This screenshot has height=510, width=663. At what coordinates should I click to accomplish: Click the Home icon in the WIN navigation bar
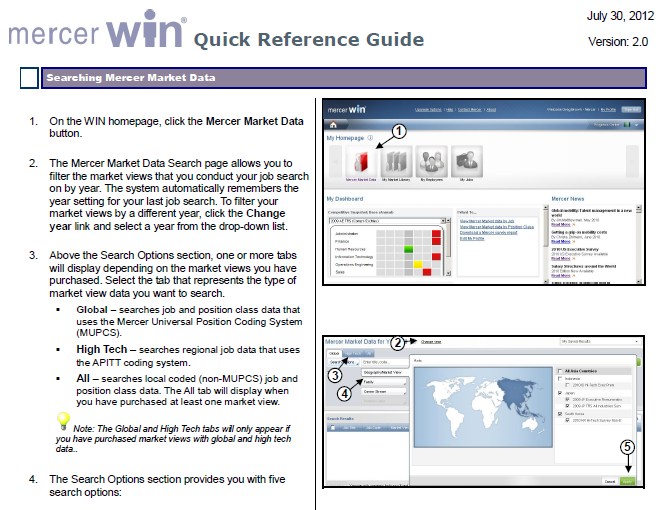pyautogui.click(x=333, y=125)
